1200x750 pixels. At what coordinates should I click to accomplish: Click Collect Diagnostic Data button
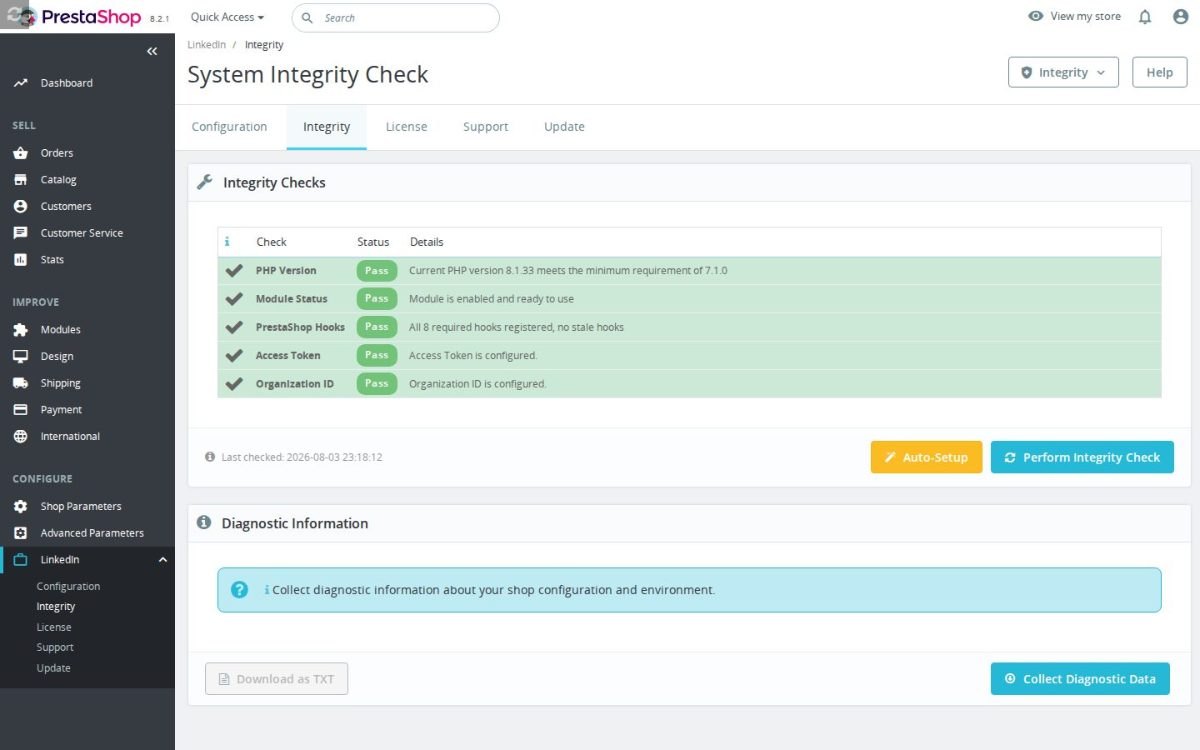1080,678
